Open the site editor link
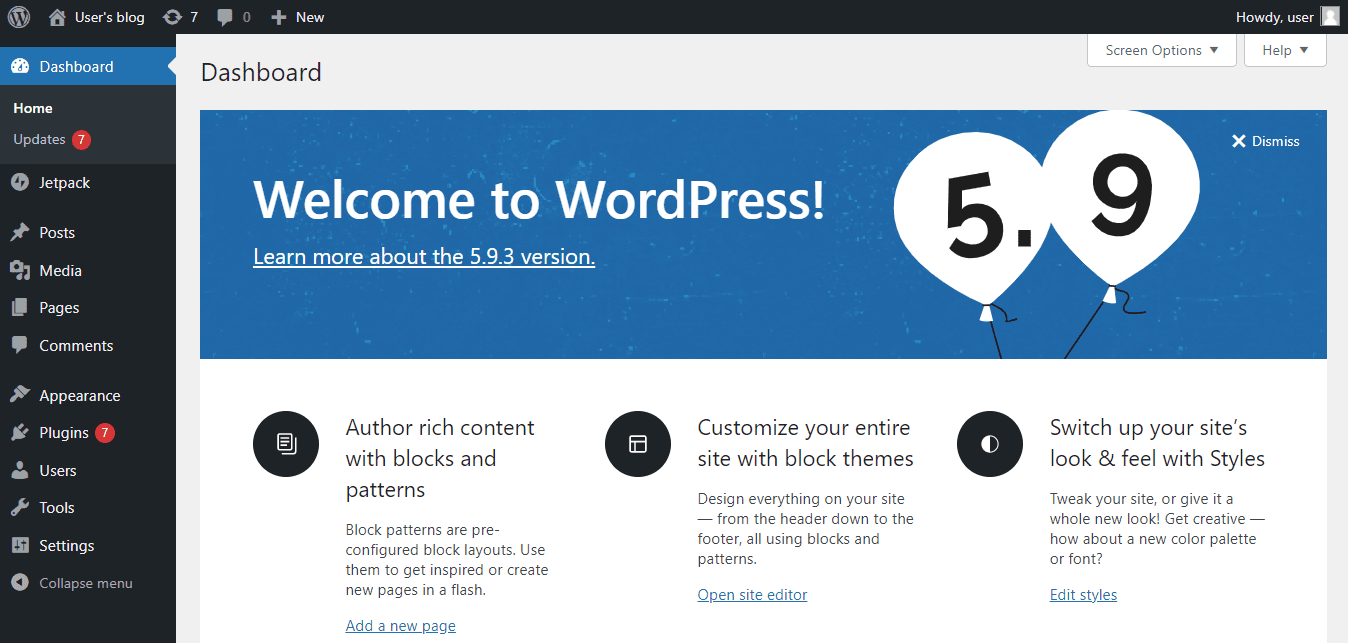Image resolution: width=1348 pixels, height=643 pixels. [752, 594]
